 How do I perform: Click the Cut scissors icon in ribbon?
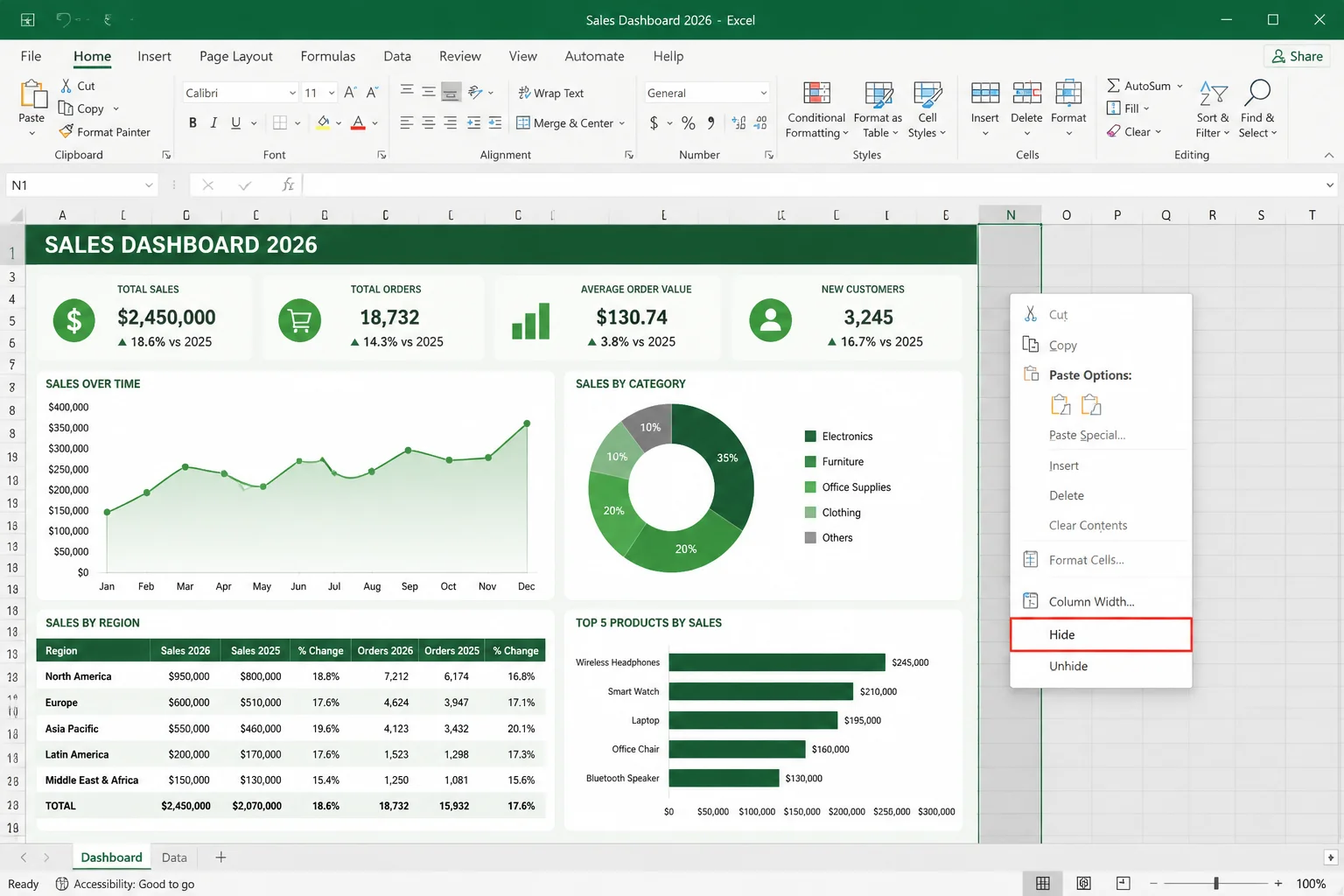tap(66, 86)
